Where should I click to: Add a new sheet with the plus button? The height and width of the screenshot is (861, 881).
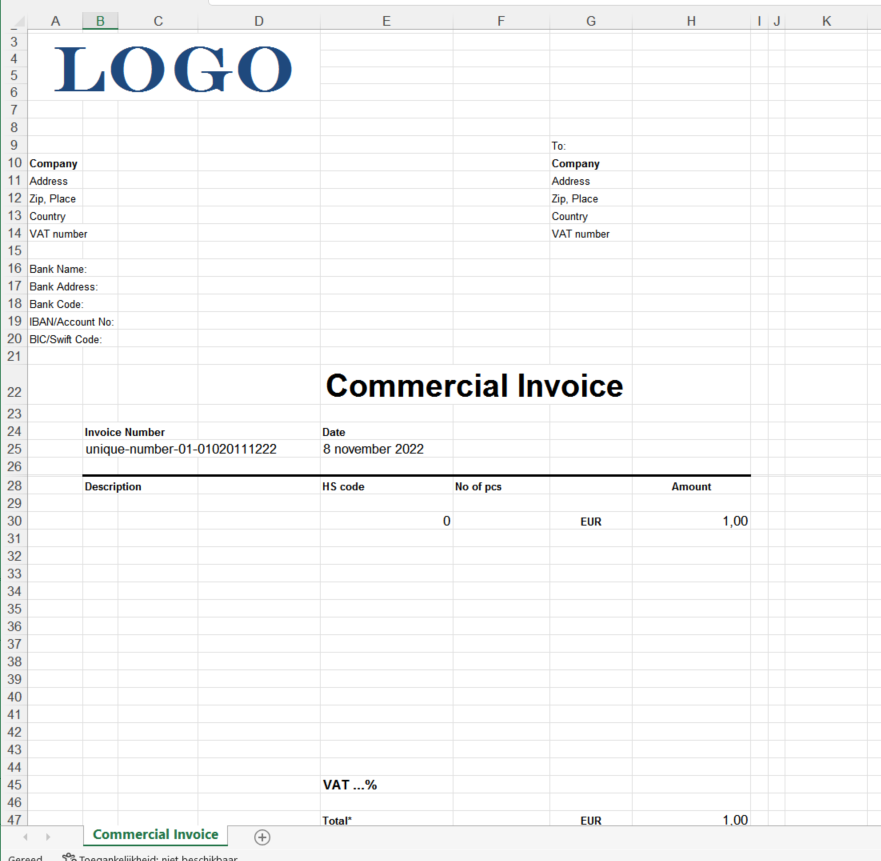tap(262, 837)
